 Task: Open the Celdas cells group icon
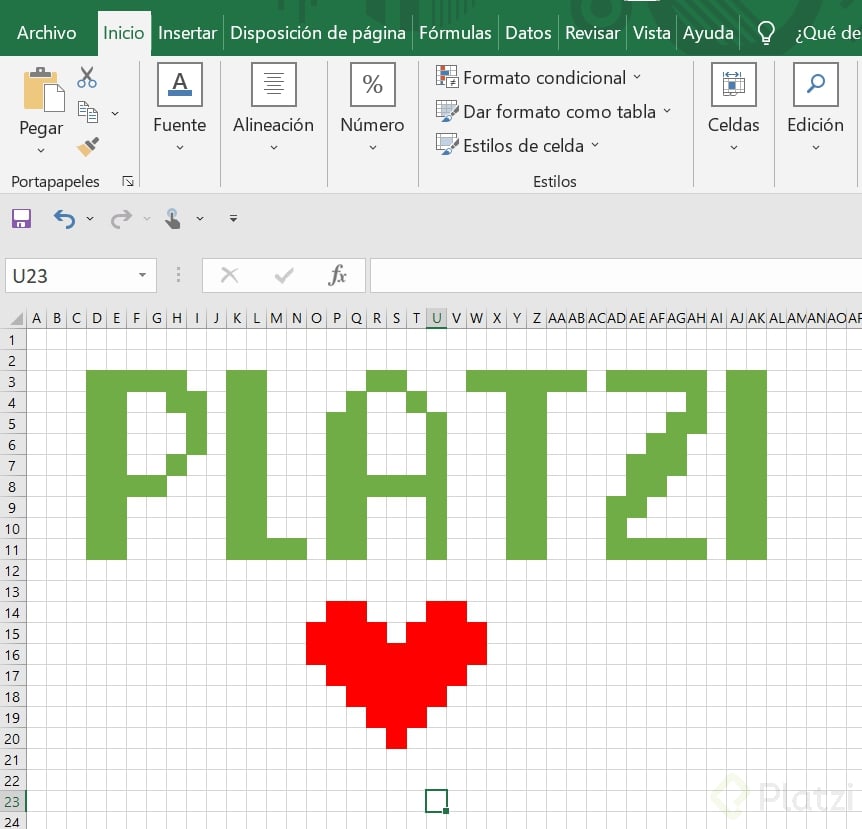(733, 84)
